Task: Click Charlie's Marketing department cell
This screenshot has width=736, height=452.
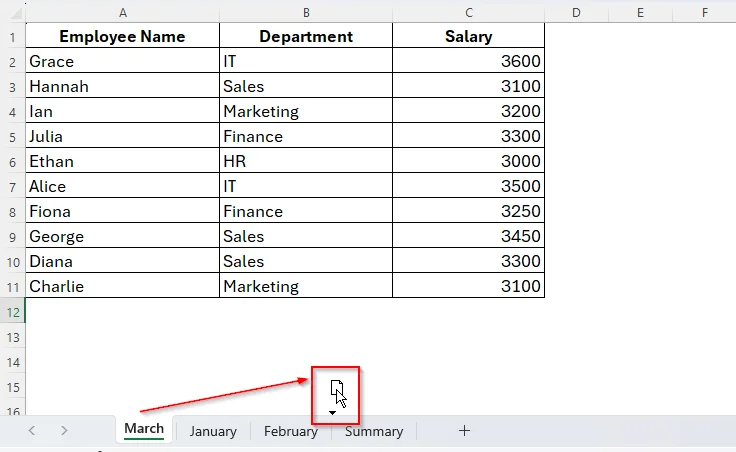Action: (x=306, y=286)
